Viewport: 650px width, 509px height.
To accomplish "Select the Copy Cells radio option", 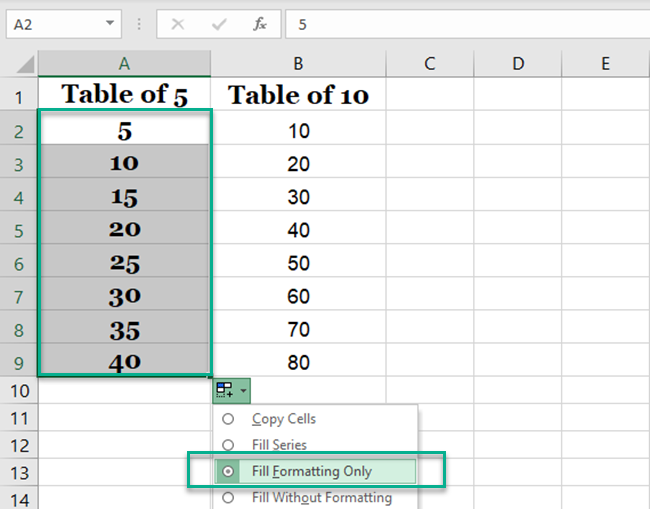I will pyautogui.click(x=228, y=419).
